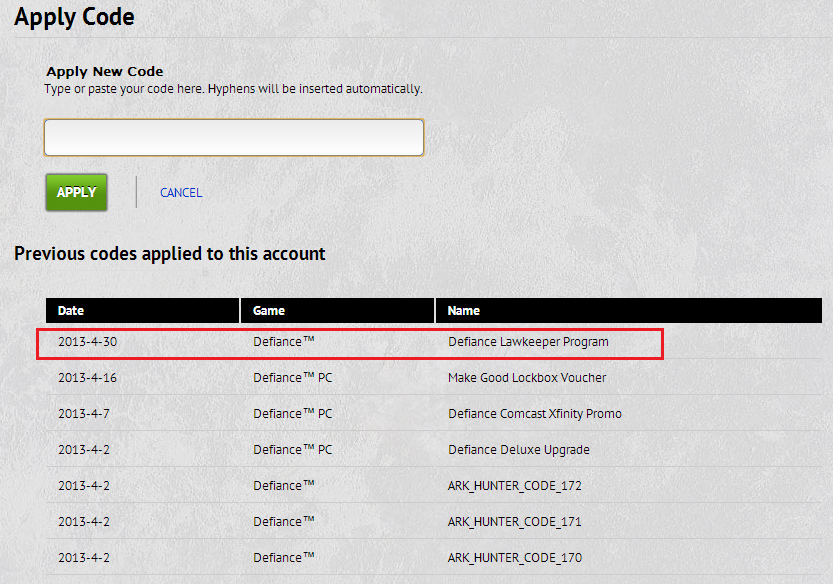Click the Apply Code page heading

click(x=74, y=17)
